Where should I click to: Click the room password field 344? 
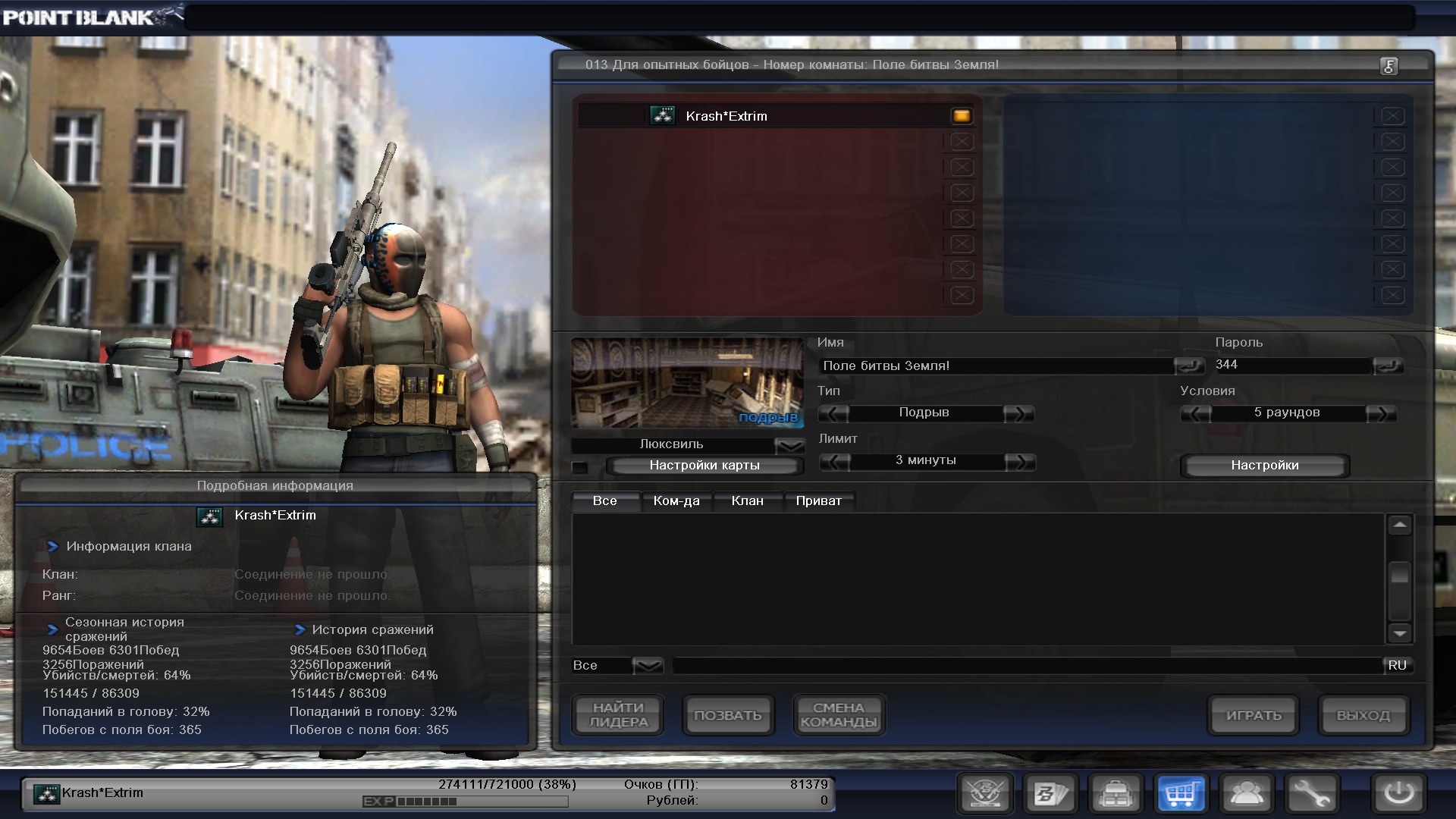(1291, 366)
